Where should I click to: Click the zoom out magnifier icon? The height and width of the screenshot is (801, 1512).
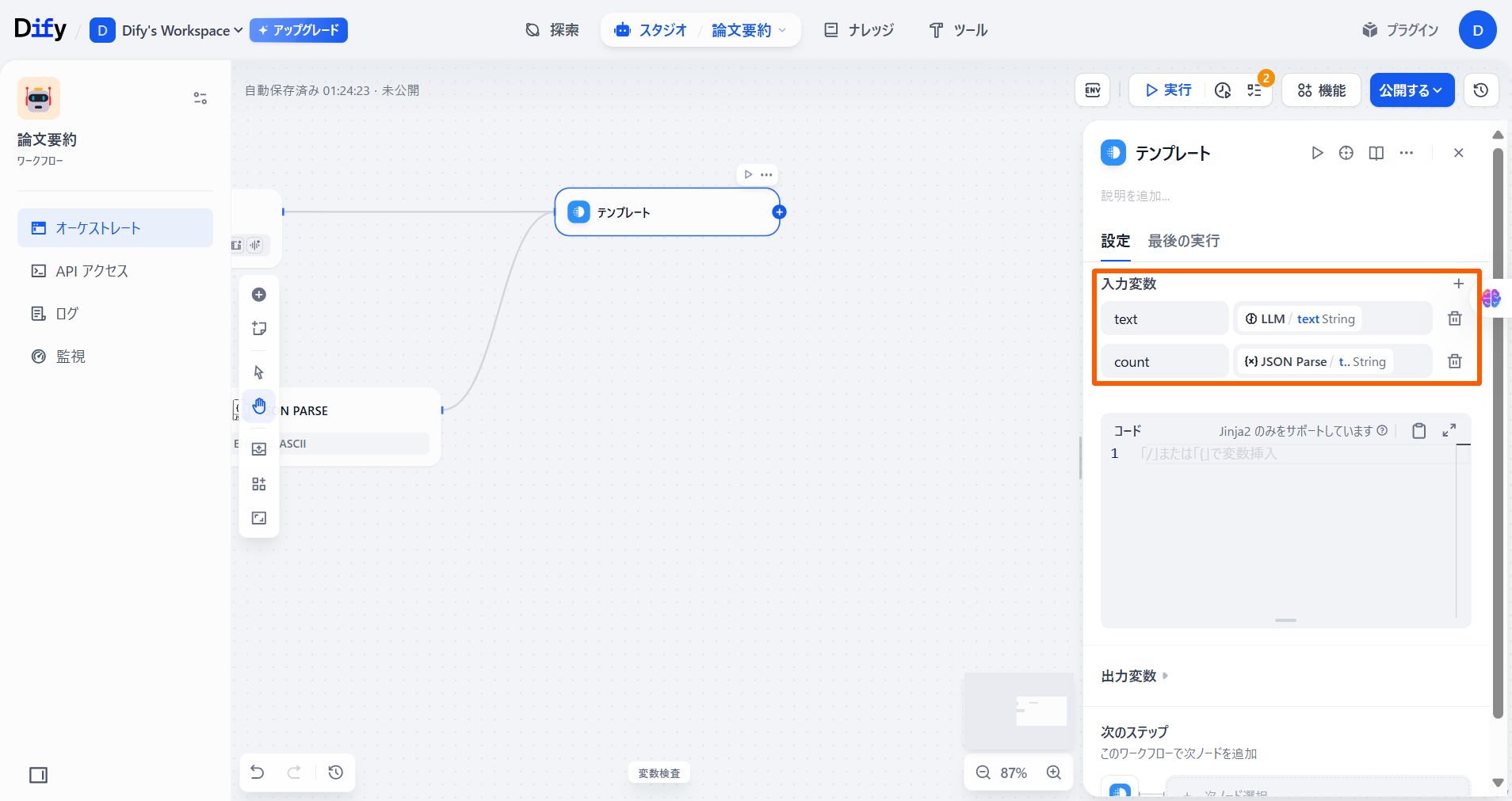[983, 772]
